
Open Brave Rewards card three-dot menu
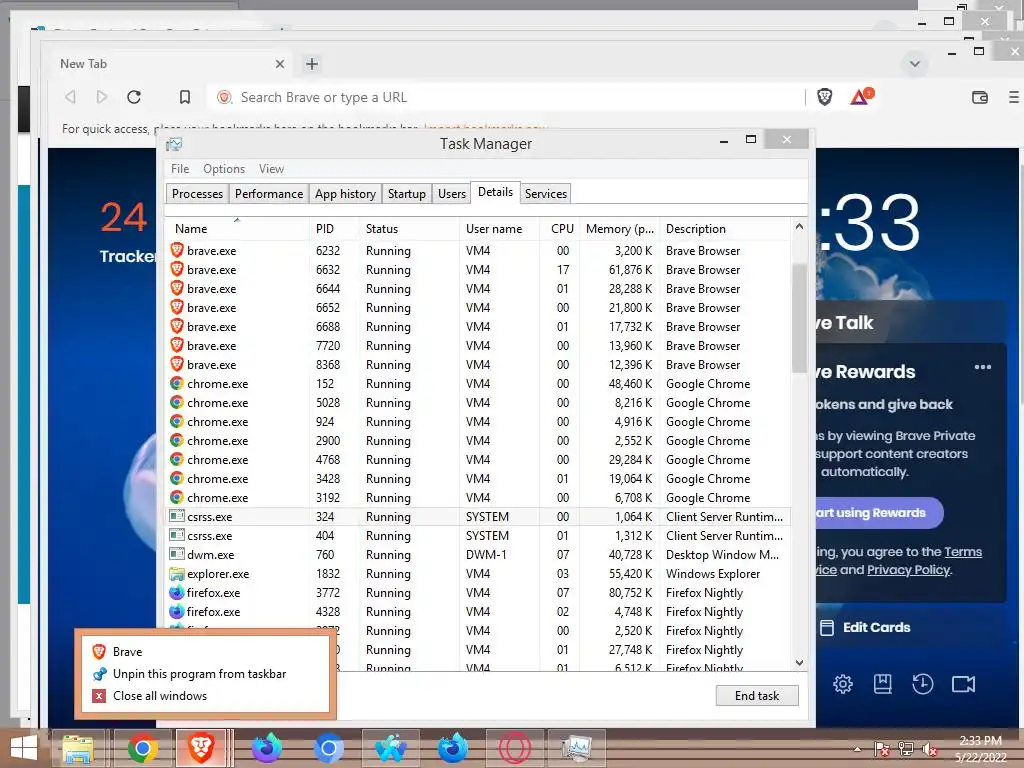[x=982, y=367]
